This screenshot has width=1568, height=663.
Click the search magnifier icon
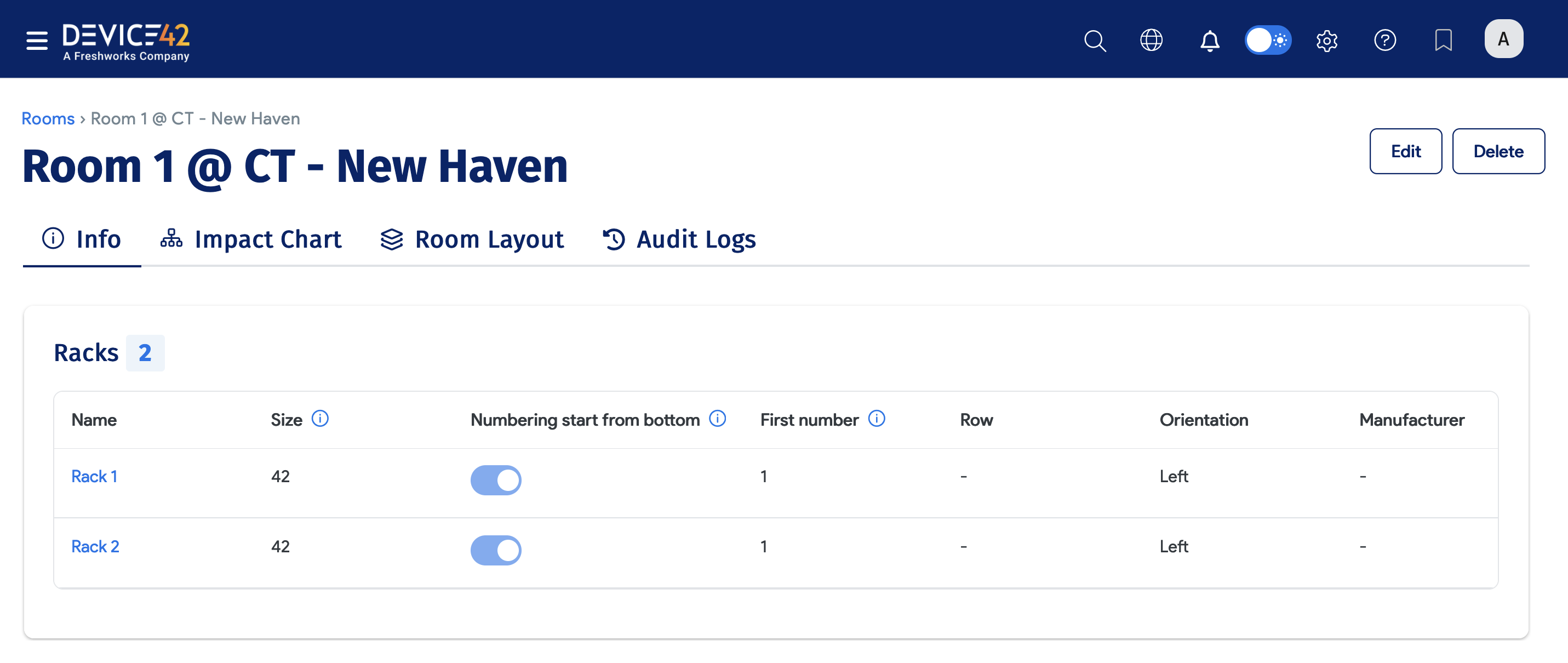point(1095,40)
